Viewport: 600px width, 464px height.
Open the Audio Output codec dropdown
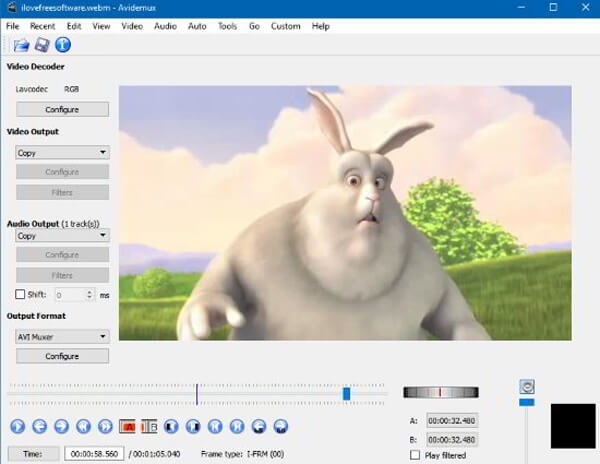[x=62, y=235]
